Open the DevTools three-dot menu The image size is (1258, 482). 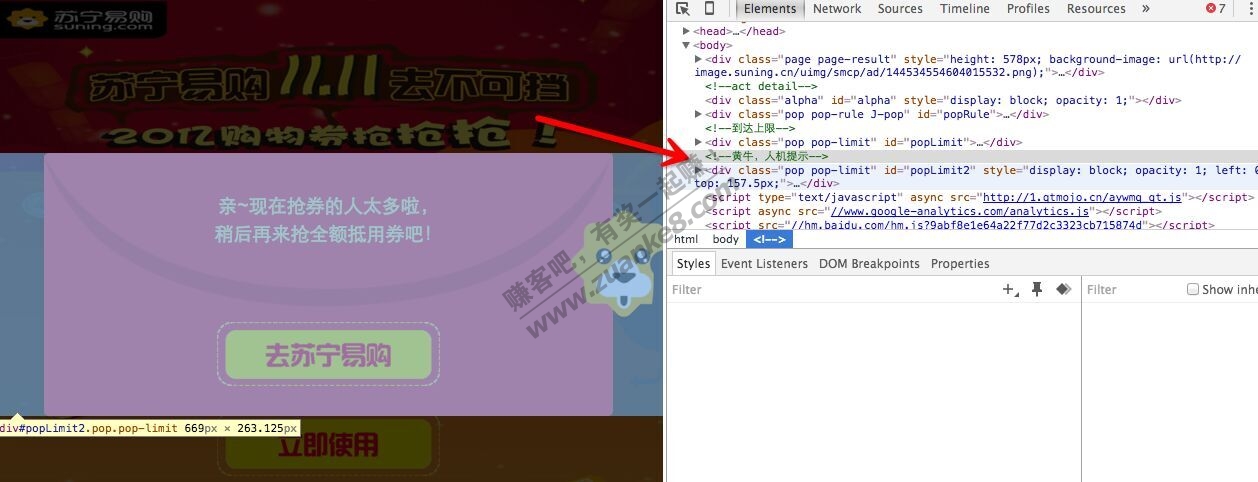tap(1250, 9)
